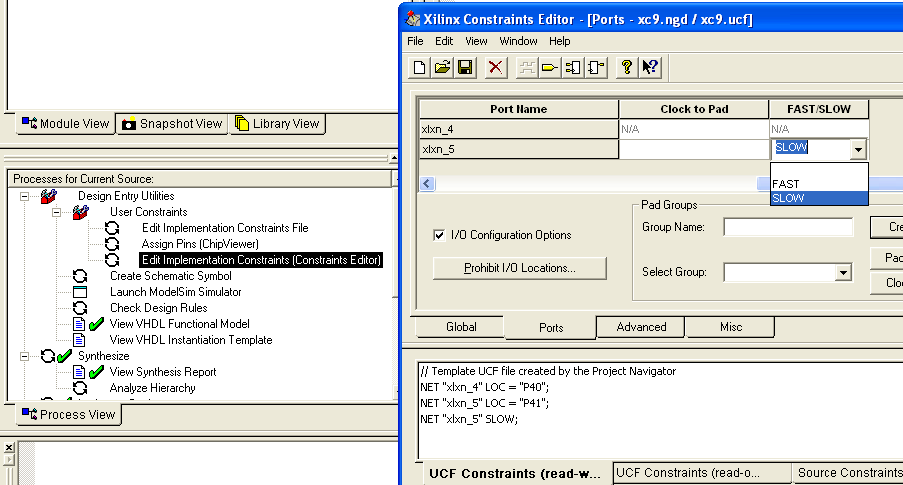This screenshot has height=485, width=903.
Task: Select the Ports tab
Action: [x=551, y=328]
